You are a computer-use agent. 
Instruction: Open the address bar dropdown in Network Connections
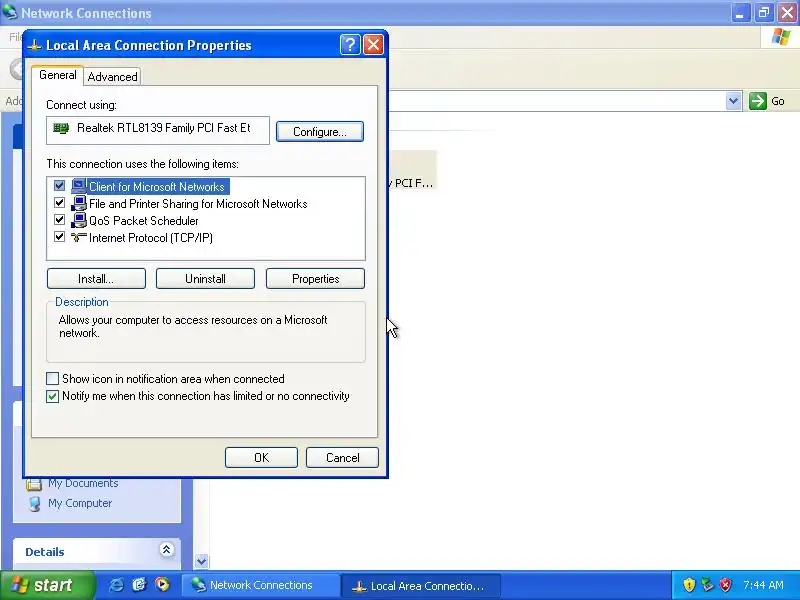[x=733, y=101]
